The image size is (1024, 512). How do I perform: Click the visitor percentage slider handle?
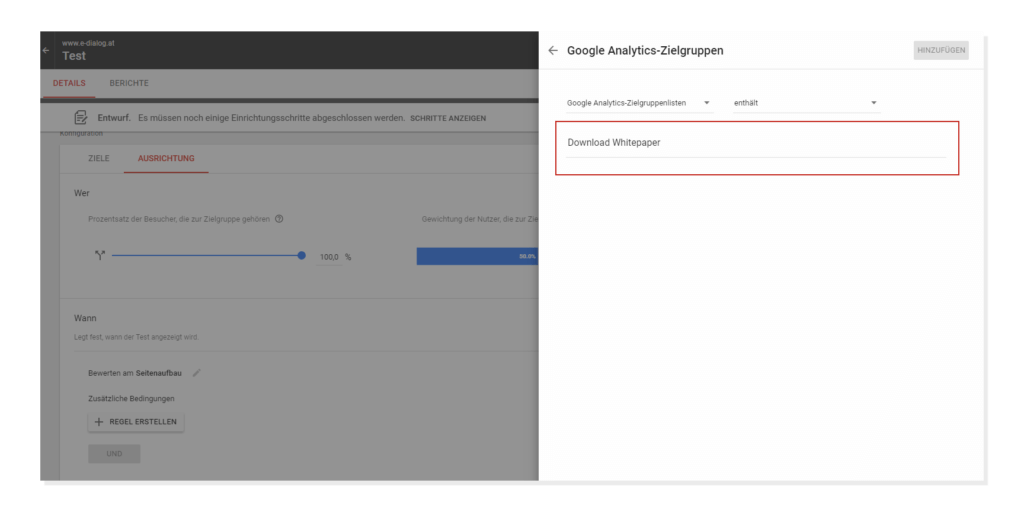(x=302, y=256)
